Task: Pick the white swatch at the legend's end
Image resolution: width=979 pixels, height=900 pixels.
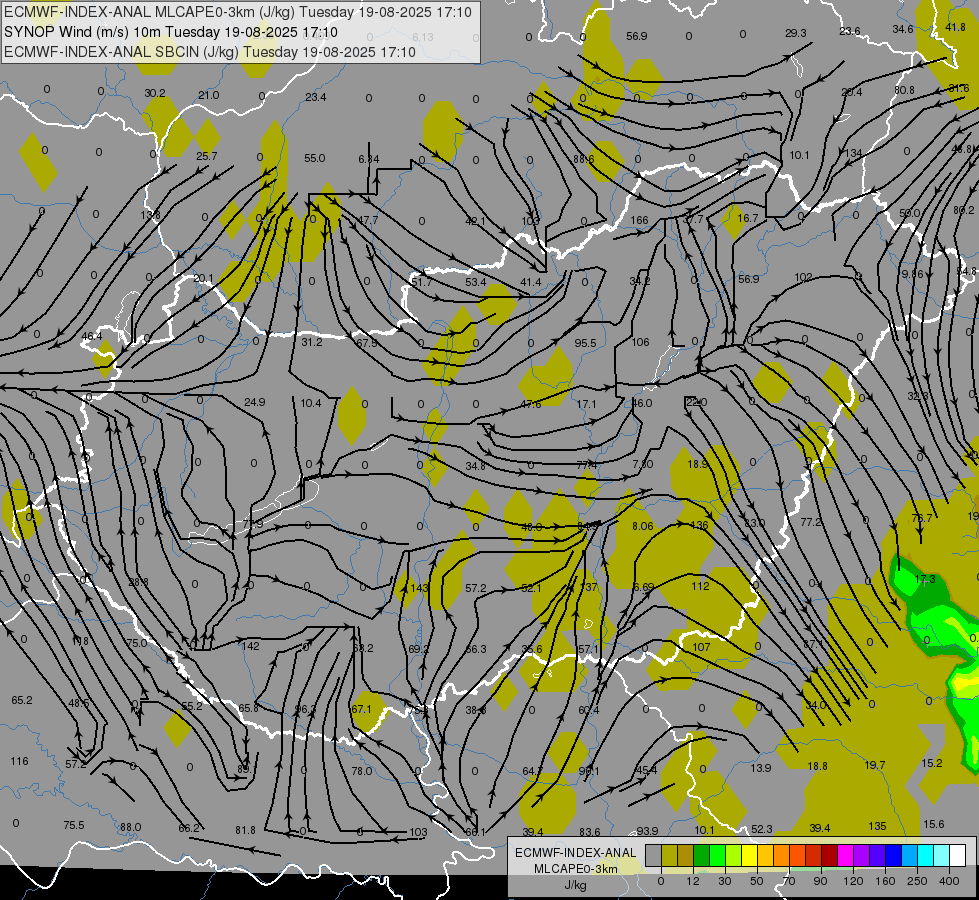Action: 957,855
